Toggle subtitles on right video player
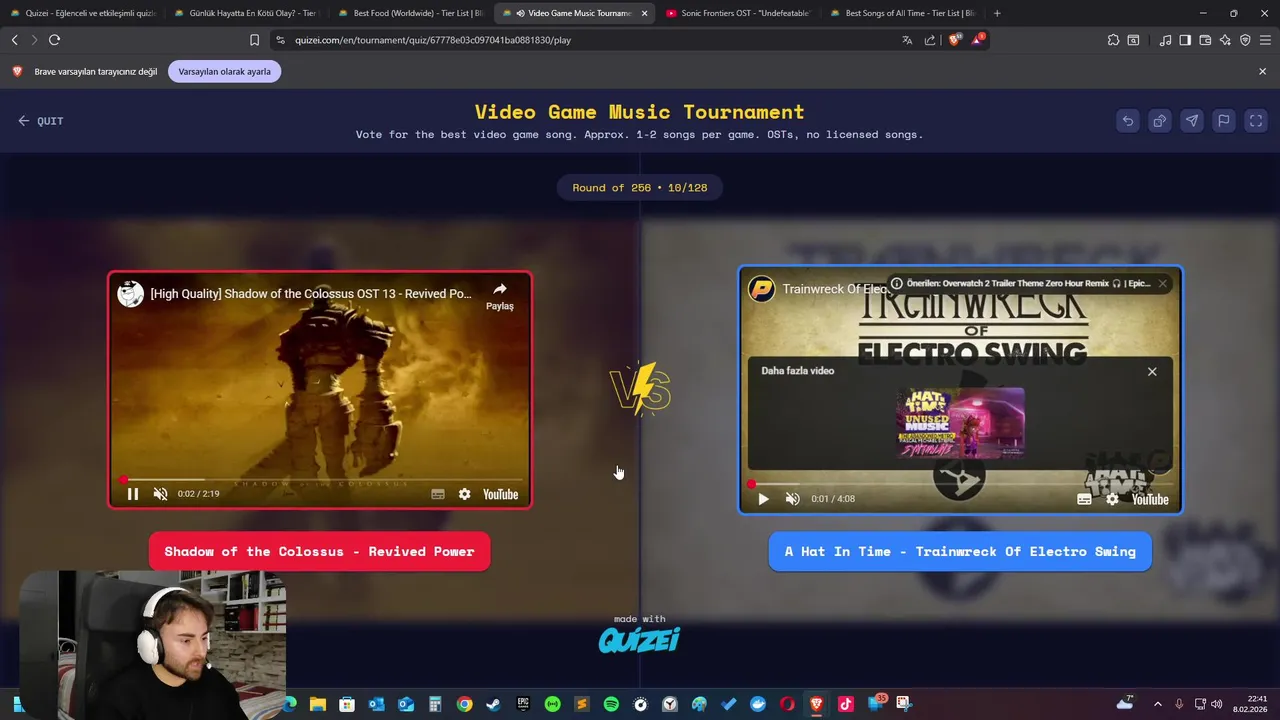The height and width of the screenshot is (720, 1280). 1084,499
